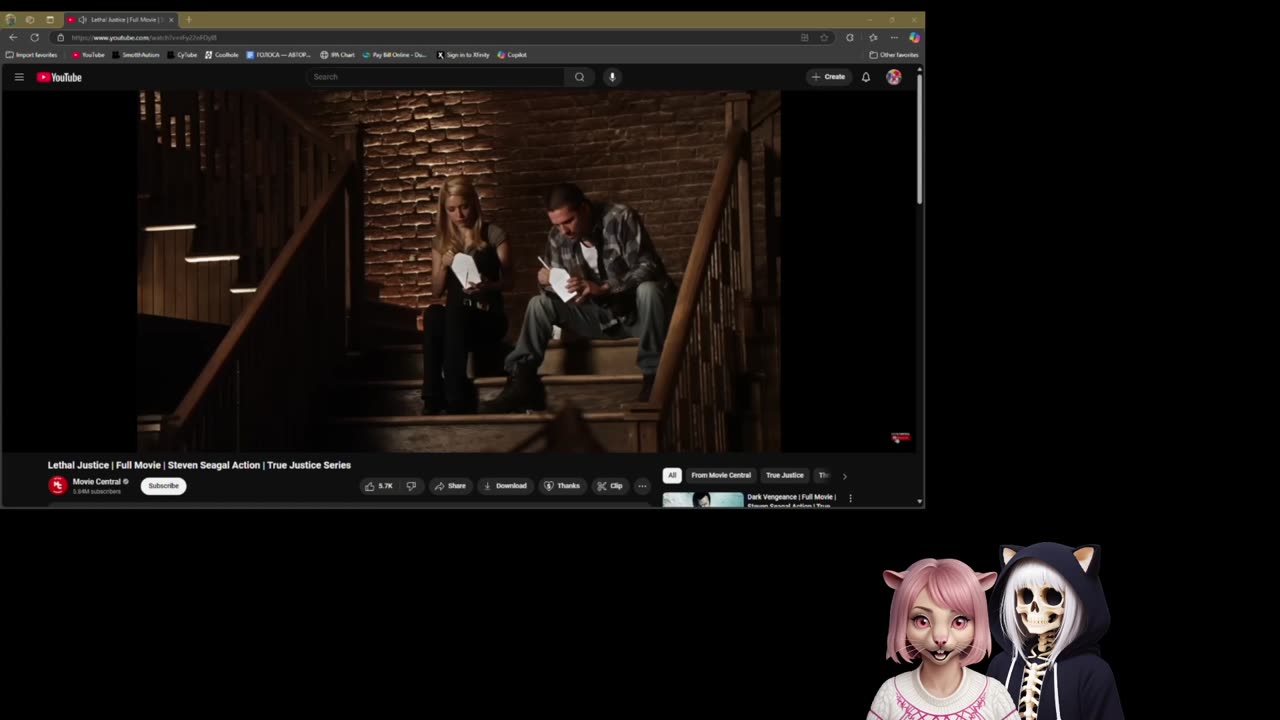
Task: Click the Thanks button
Action: point(562,486)
